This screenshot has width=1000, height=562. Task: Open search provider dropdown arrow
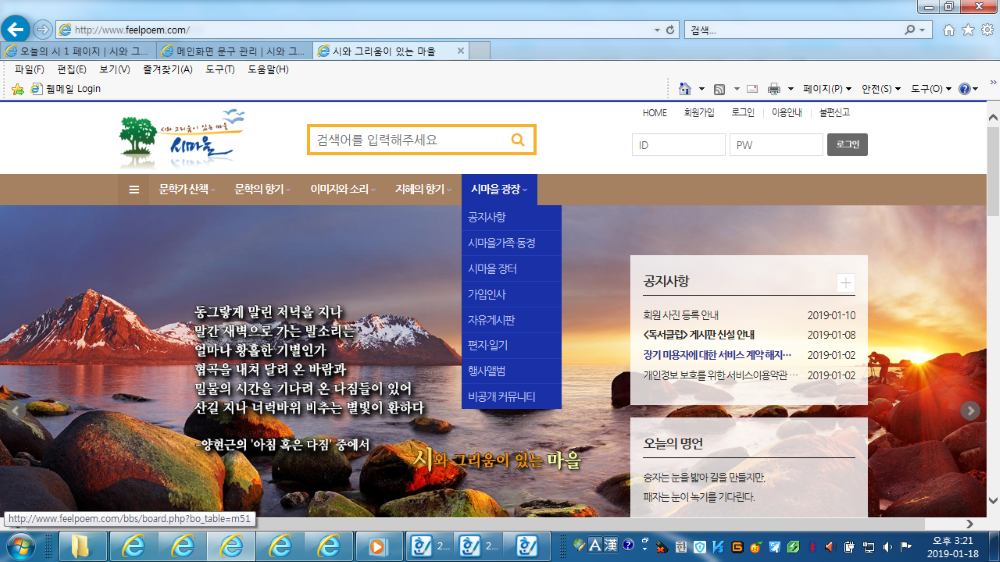[x=922, y=30]
